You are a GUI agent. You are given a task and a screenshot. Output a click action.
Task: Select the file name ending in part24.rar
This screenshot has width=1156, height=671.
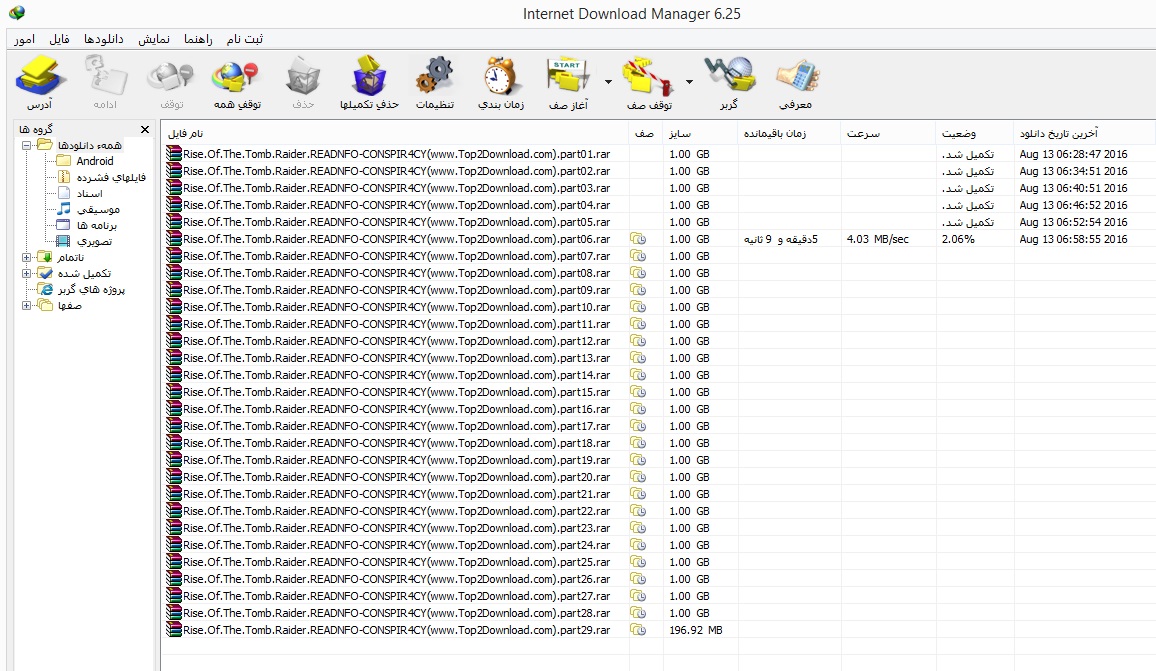397,545
